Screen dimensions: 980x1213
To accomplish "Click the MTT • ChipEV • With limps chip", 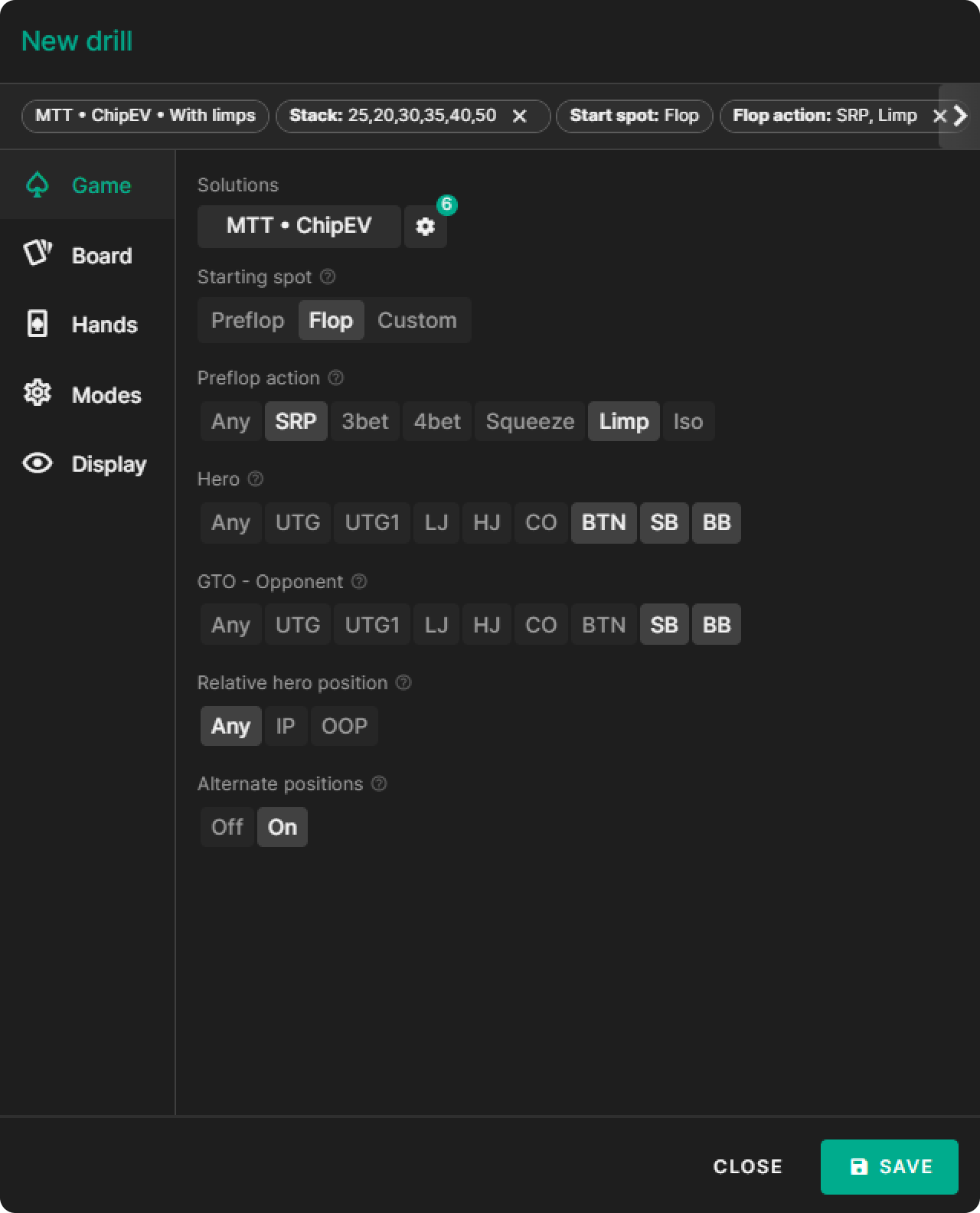I will [x=145, y=116].
